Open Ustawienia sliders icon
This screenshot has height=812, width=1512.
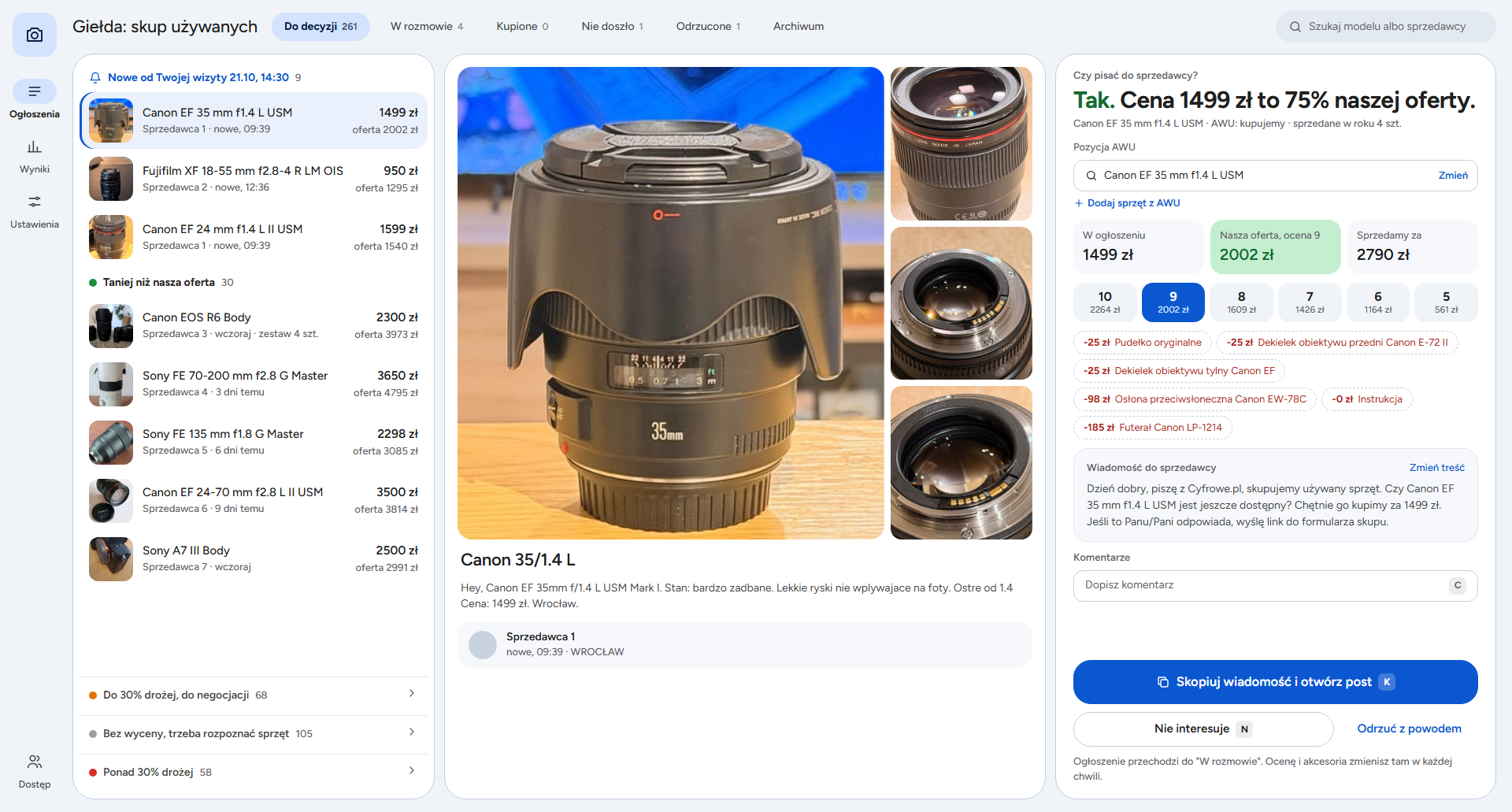(35, 202)
